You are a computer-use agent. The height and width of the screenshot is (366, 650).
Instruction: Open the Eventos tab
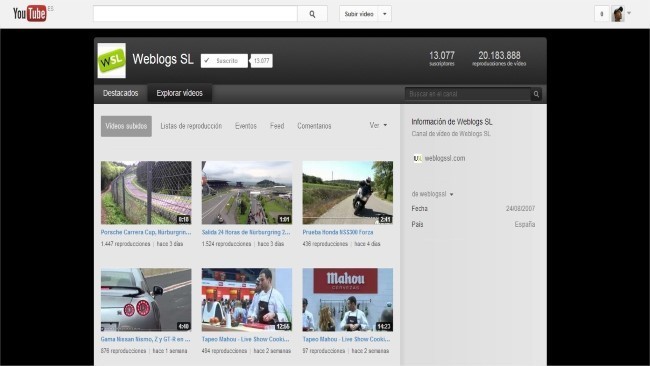point(246,126)
